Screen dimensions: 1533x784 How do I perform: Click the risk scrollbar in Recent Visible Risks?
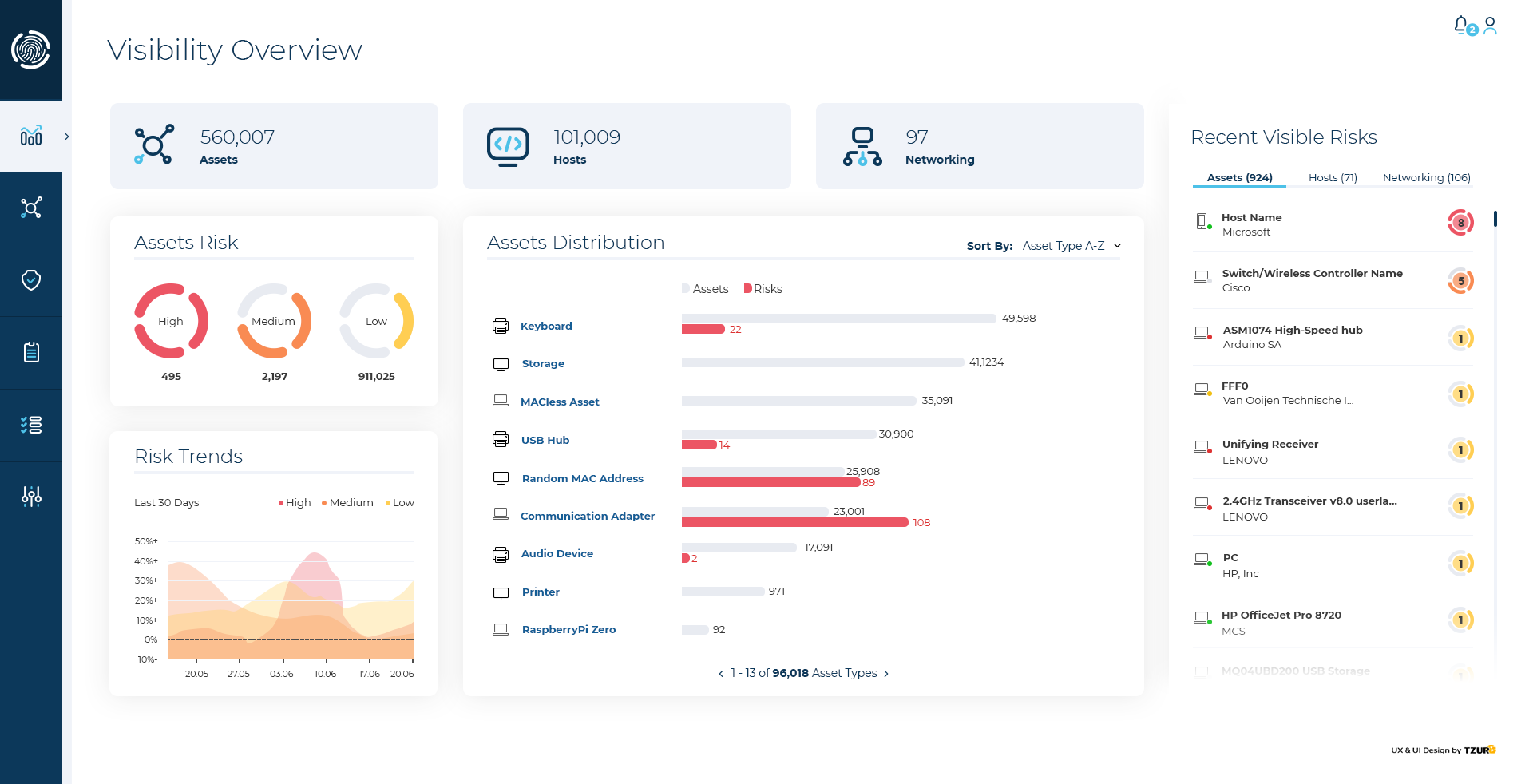tap(1495, 218)
